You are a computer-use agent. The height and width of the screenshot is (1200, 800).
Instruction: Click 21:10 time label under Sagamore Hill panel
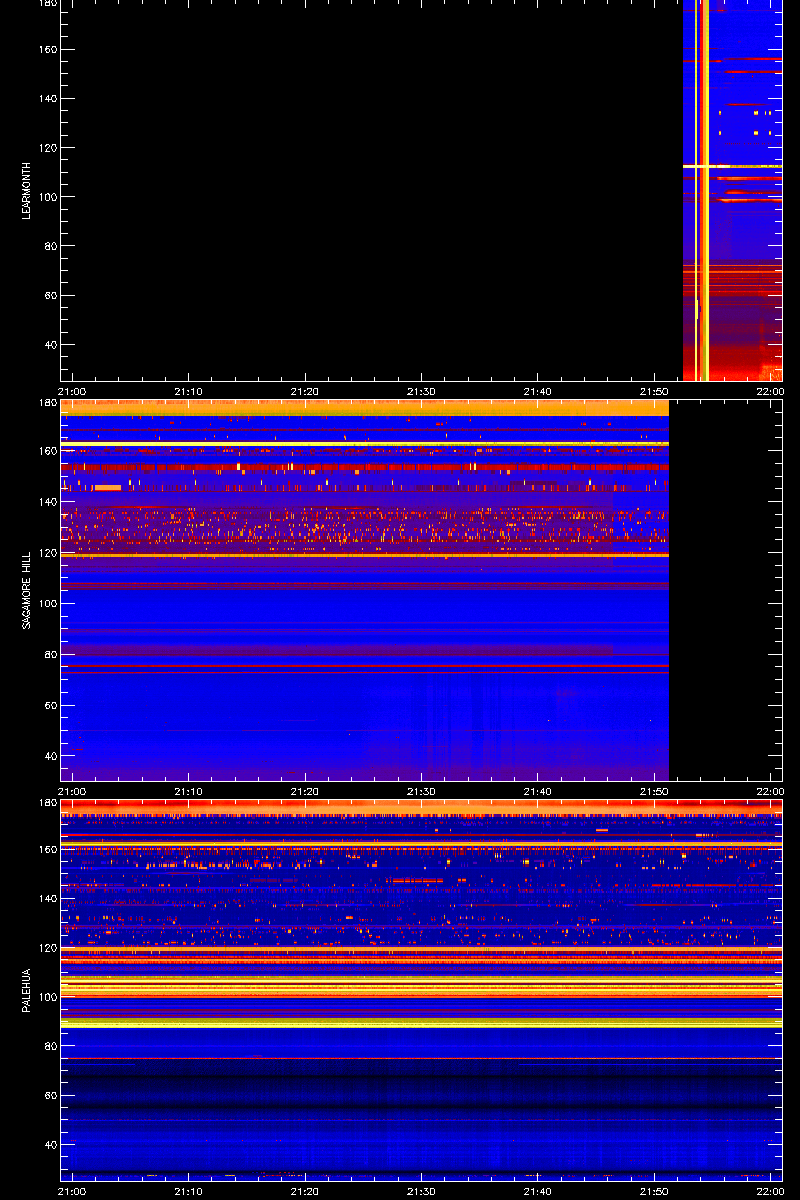pos(189,791)
